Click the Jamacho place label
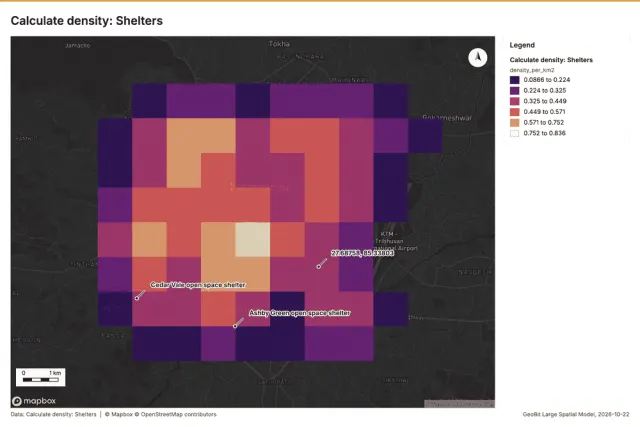The height and width of the screenshot is (427, 640). (x=78, y=45)
